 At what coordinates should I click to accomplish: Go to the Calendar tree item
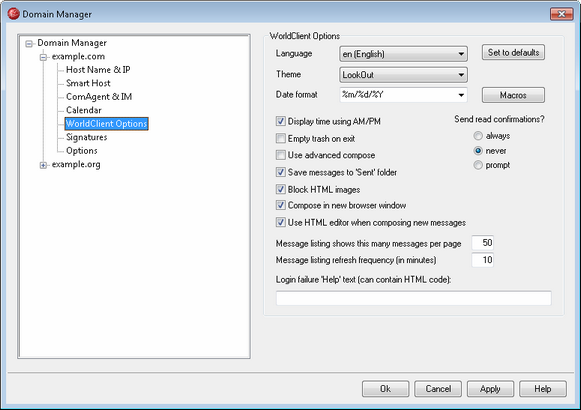click(x=84, y=110)
